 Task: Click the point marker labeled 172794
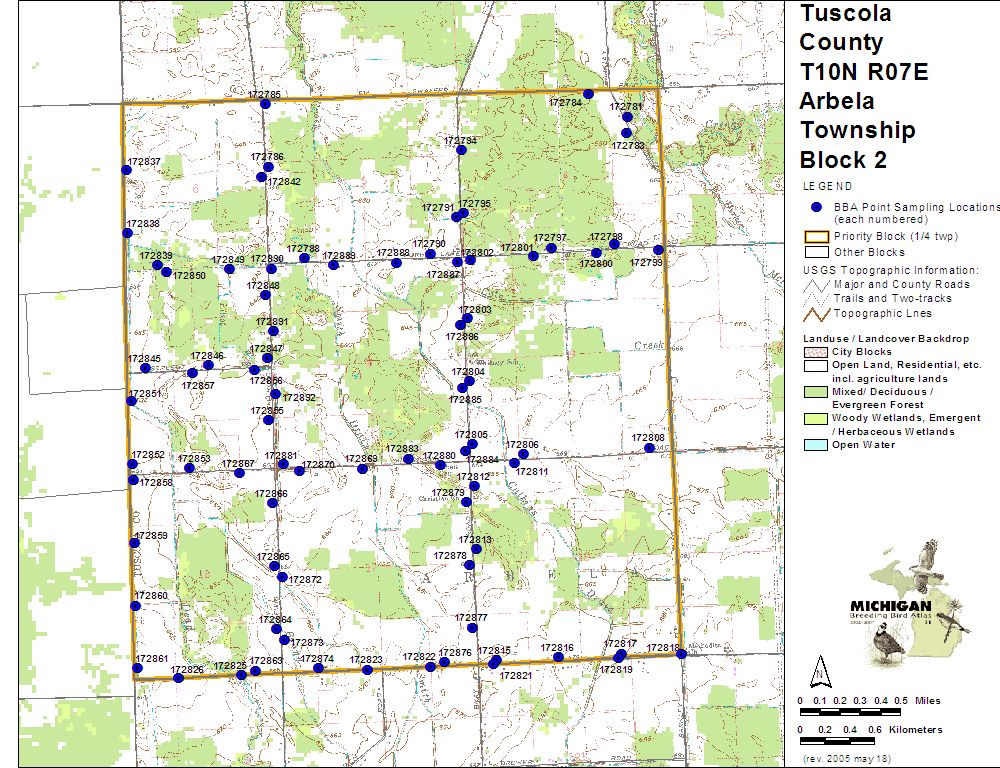click(461, 150)
